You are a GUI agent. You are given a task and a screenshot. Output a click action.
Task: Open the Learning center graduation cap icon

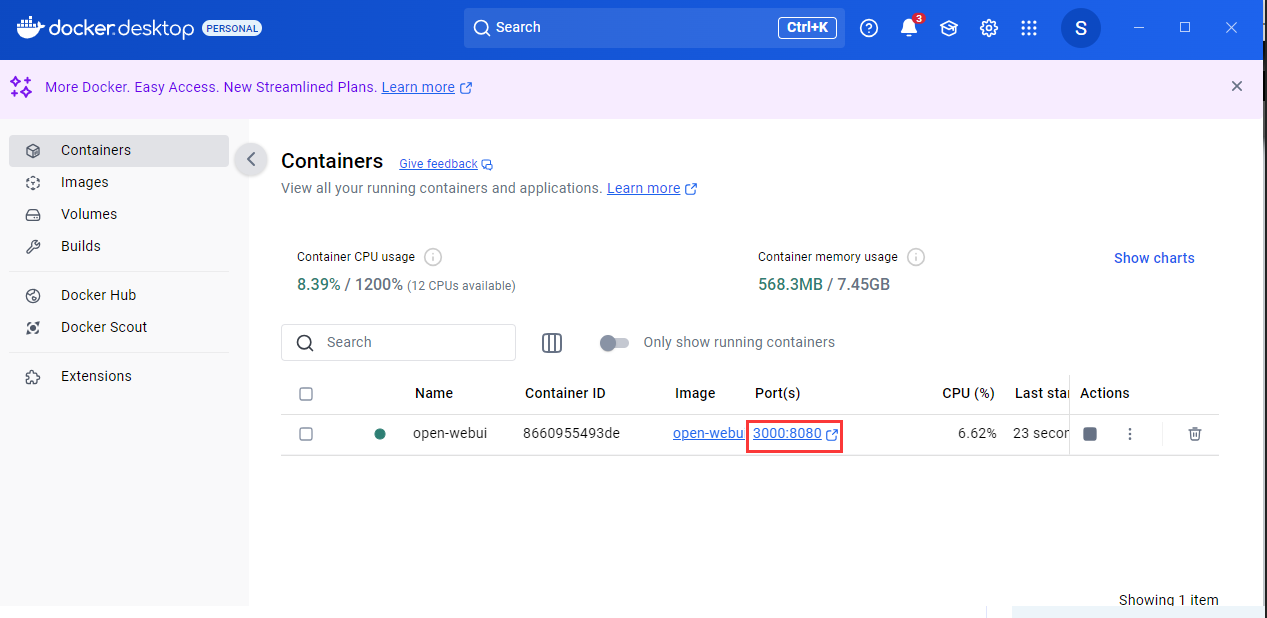949,28
